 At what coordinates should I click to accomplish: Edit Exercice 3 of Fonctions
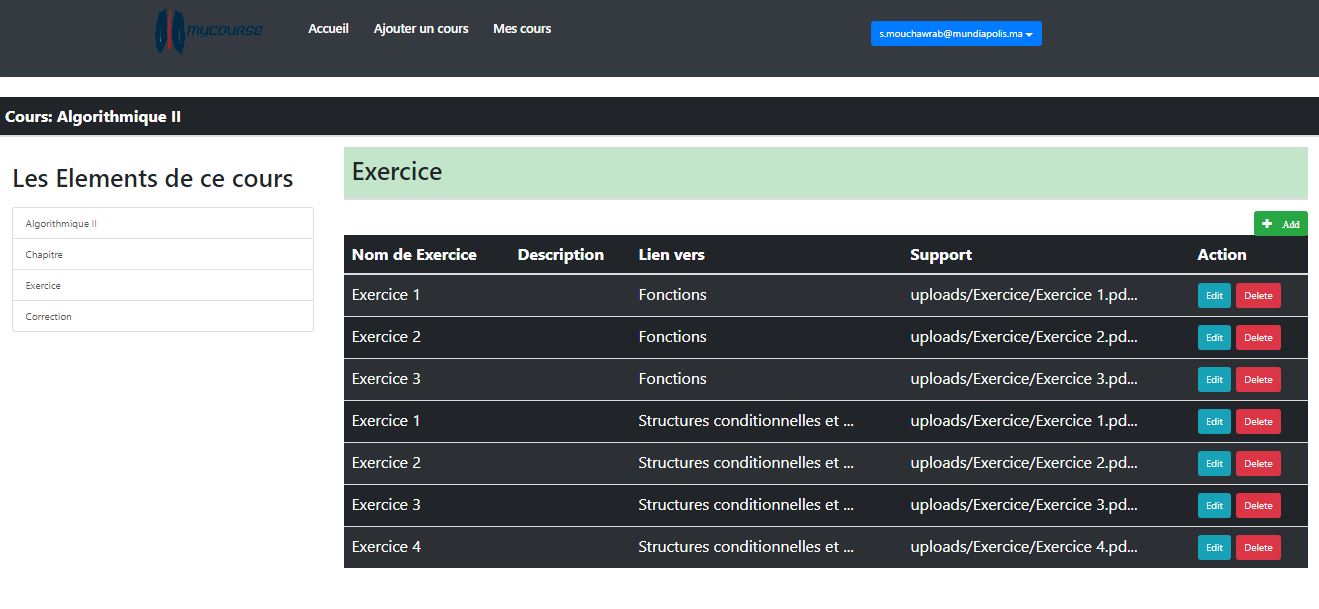point(1214,380)
